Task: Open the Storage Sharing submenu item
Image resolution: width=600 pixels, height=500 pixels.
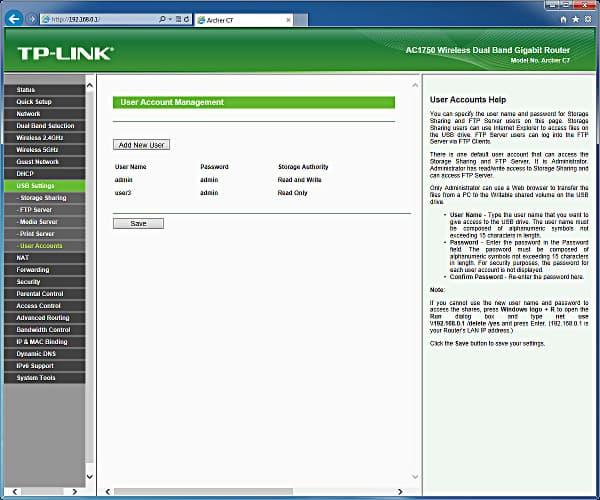Action: pos(45,198)
